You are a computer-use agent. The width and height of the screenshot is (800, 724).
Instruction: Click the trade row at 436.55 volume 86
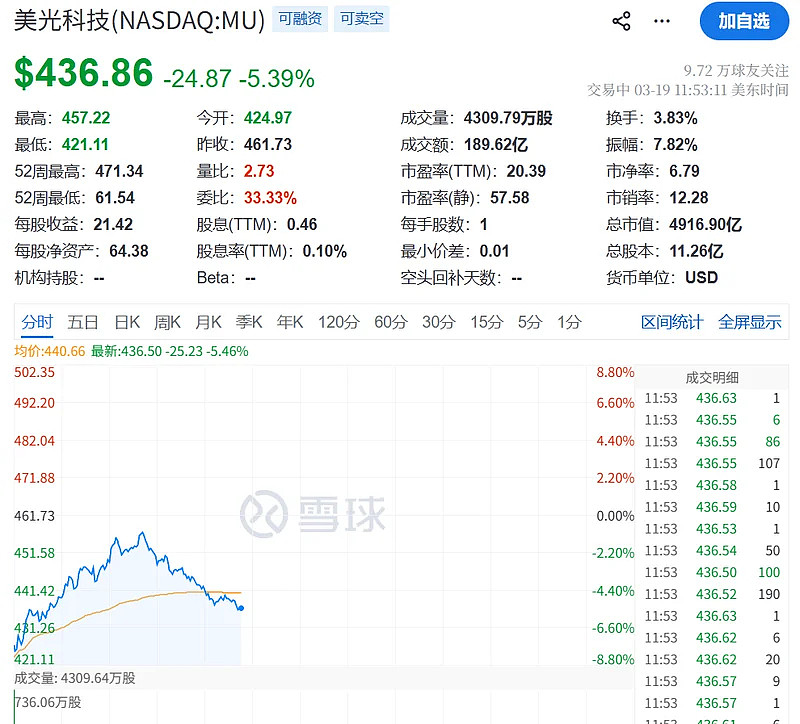point(712,441)
